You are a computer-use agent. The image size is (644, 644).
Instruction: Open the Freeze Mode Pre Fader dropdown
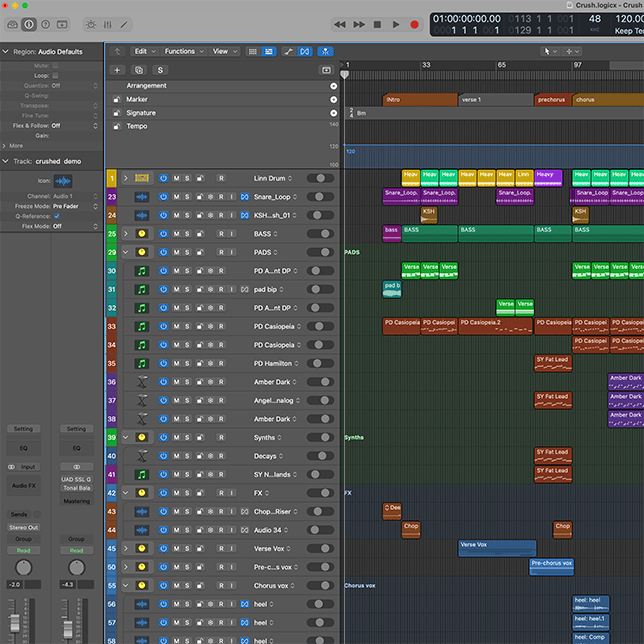pyautogui.click(x=75, y=206)
